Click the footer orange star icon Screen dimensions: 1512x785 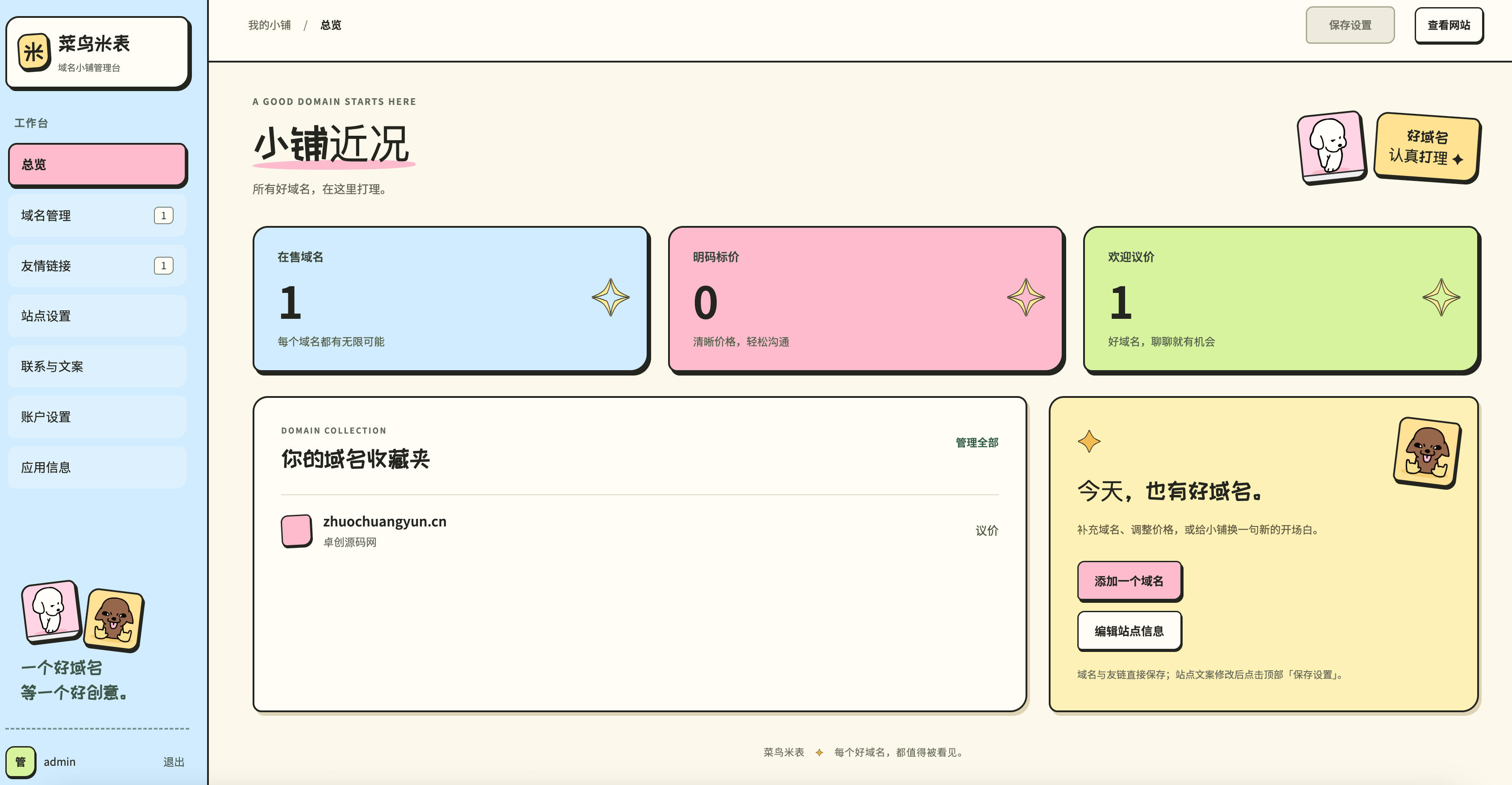pyautogui.click(x=819, y=752)
